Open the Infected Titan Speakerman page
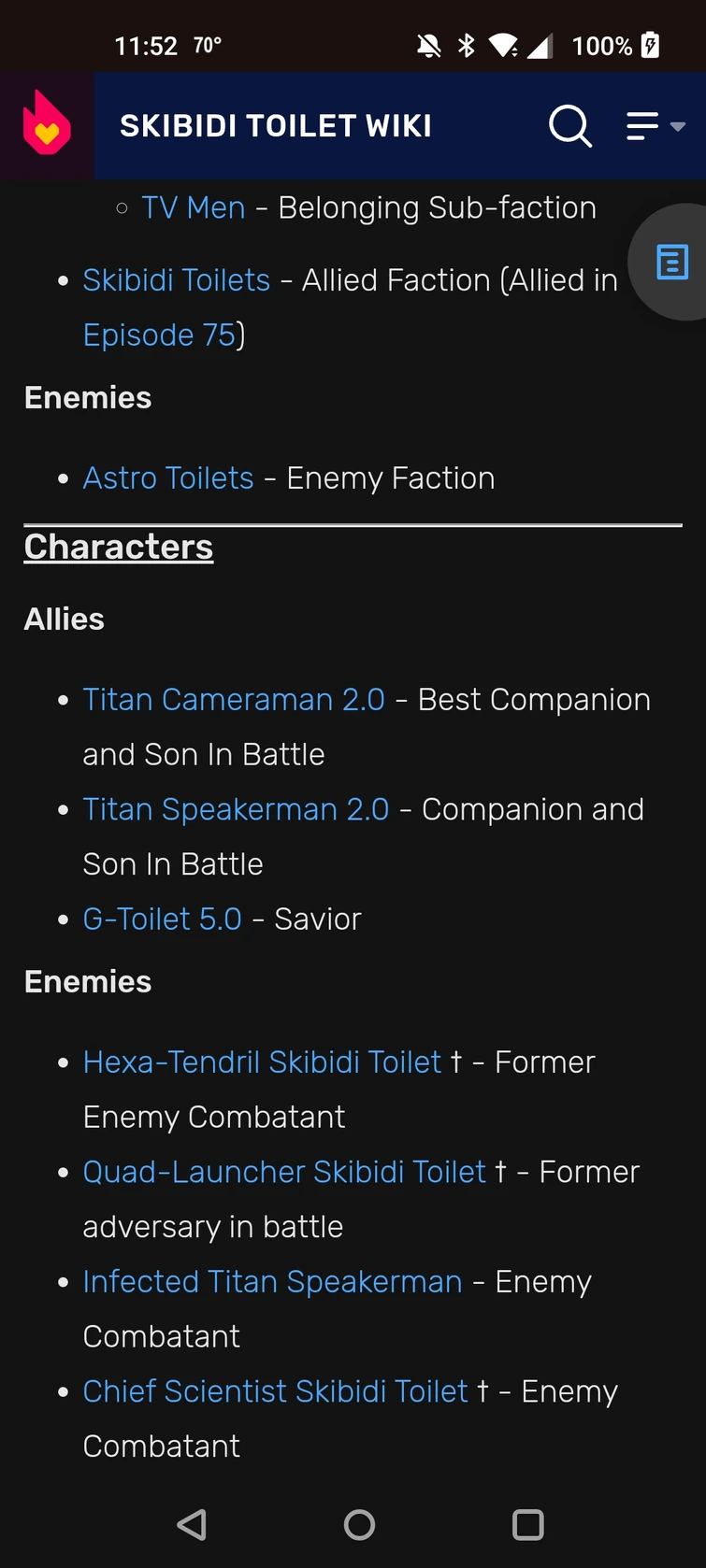 [x=272, y=1281]
